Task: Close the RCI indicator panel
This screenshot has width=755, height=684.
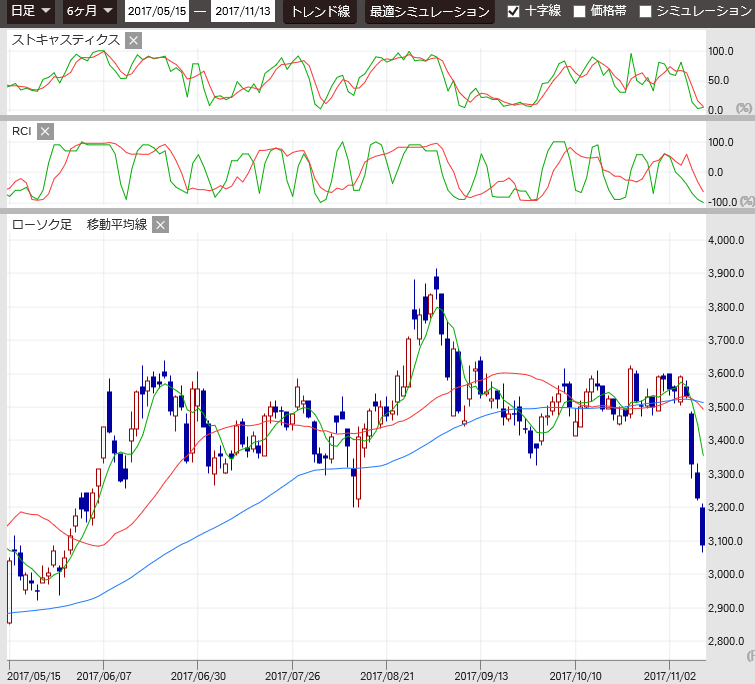Action: click(x=45, y=131)
